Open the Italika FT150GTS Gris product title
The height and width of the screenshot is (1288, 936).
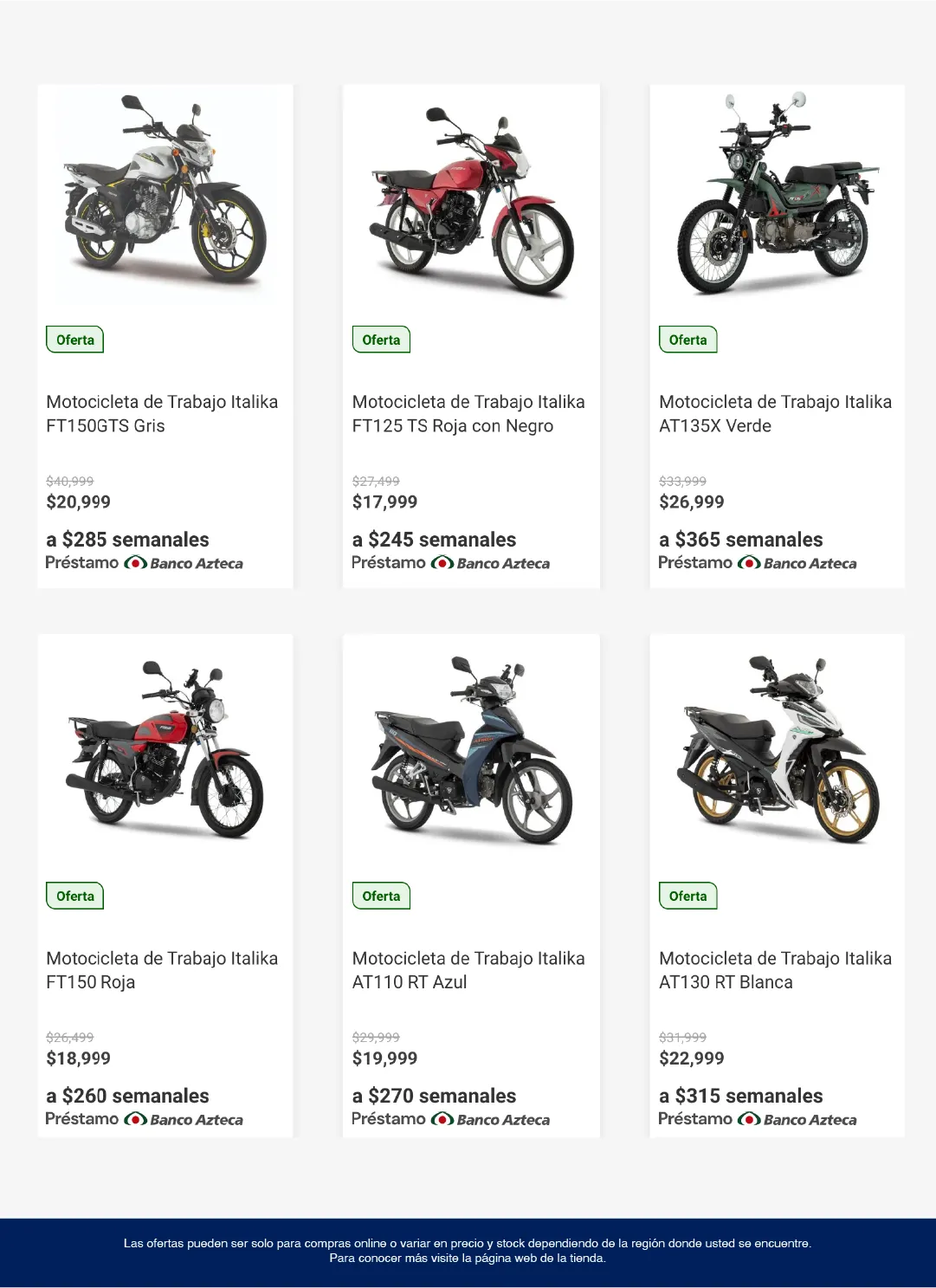162,414
